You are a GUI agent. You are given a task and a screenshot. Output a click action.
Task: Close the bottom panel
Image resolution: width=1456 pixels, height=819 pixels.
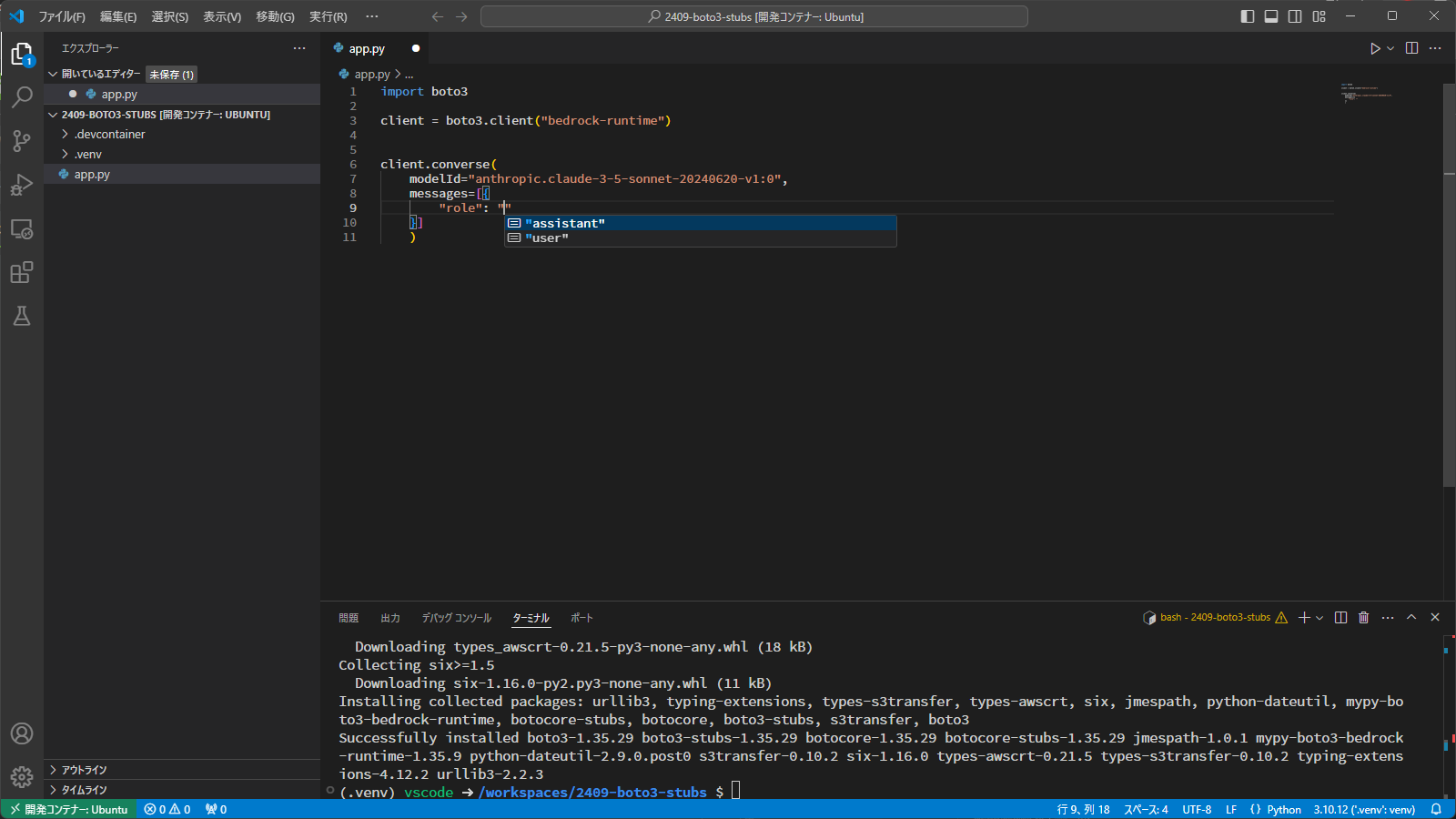pos(1435,618)
